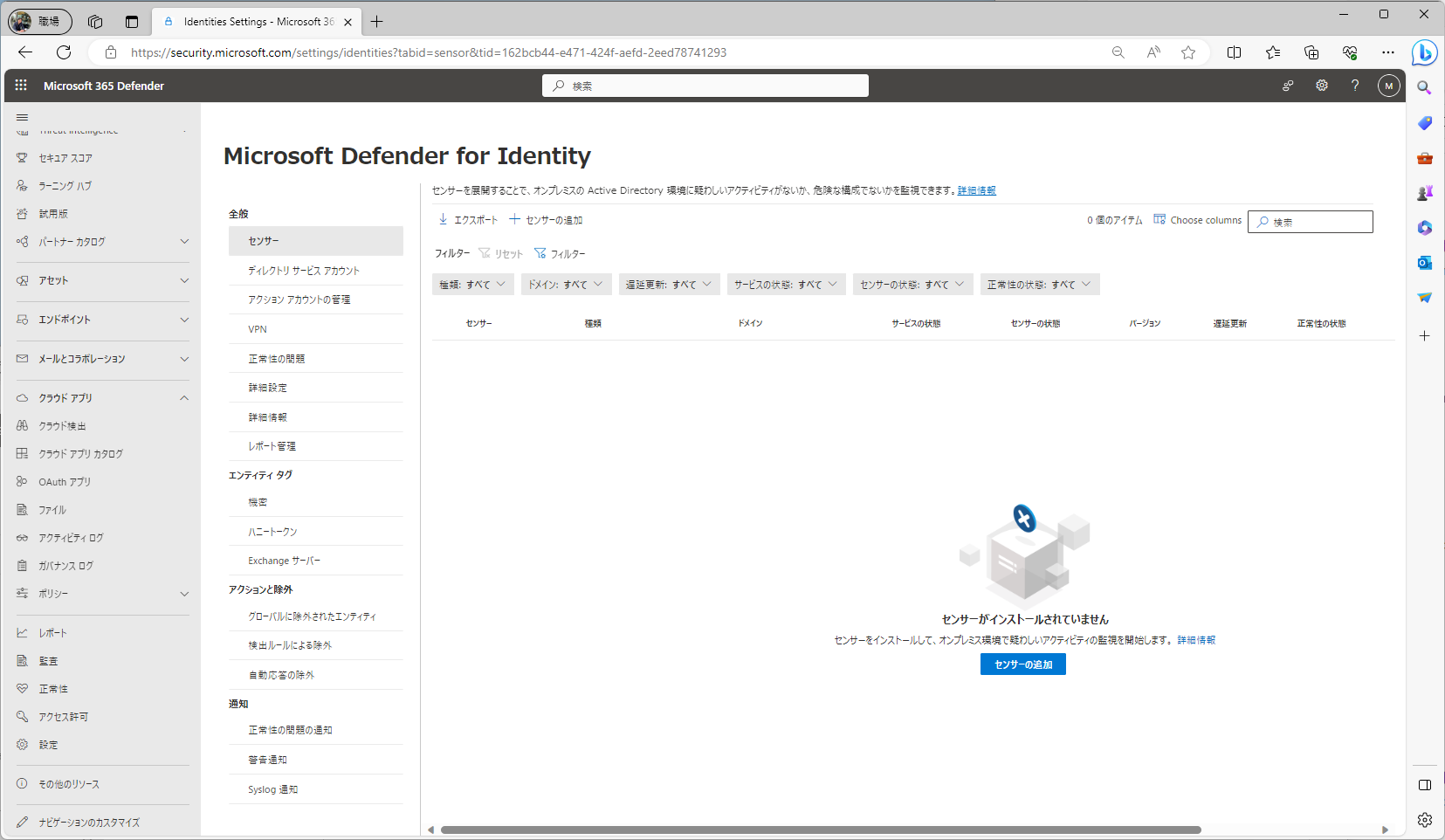The height and width of the screenshot is (840, 1445).
Task: Add a sidebar app with plus icon
Action: point(1424,335)
